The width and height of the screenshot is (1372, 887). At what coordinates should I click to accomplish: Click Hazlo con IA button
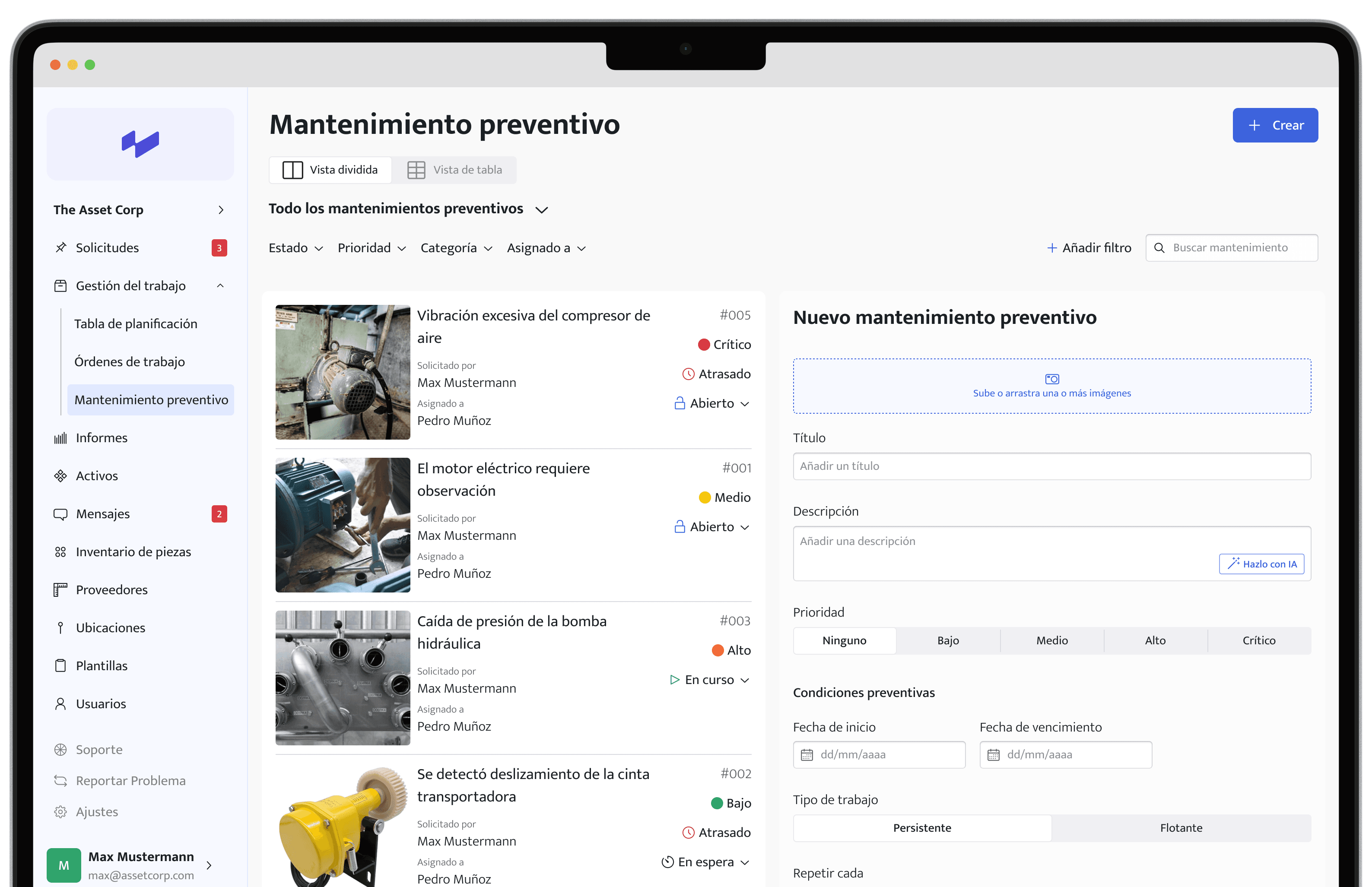[1261, 564]
